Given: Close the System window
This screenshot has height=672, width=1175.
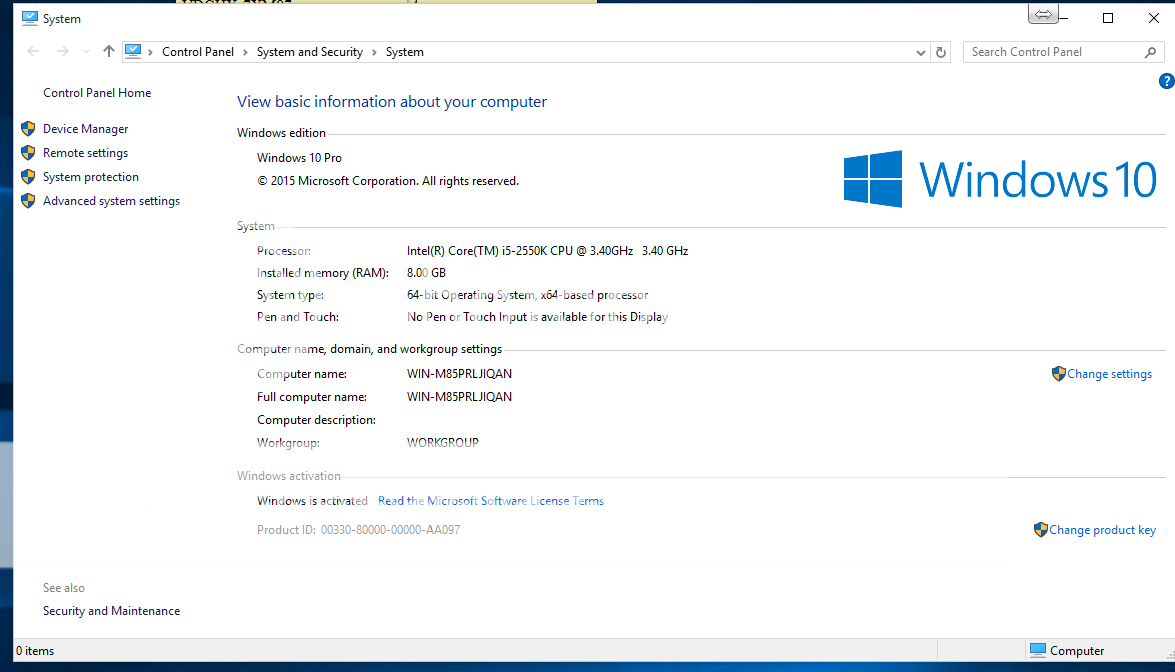Looking at the screenshot, I should coord(1154,18).
